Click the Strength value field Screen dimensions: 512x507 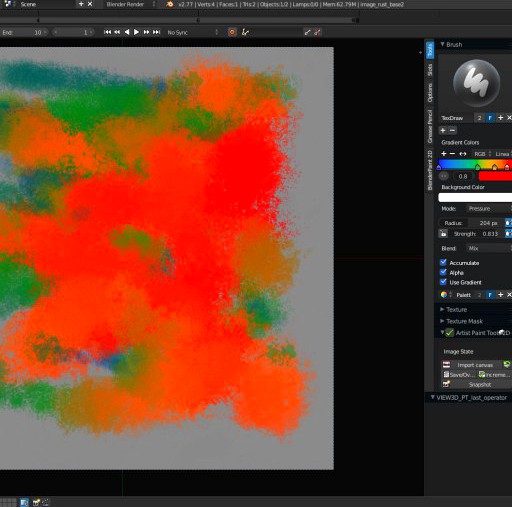click(476, 234)
